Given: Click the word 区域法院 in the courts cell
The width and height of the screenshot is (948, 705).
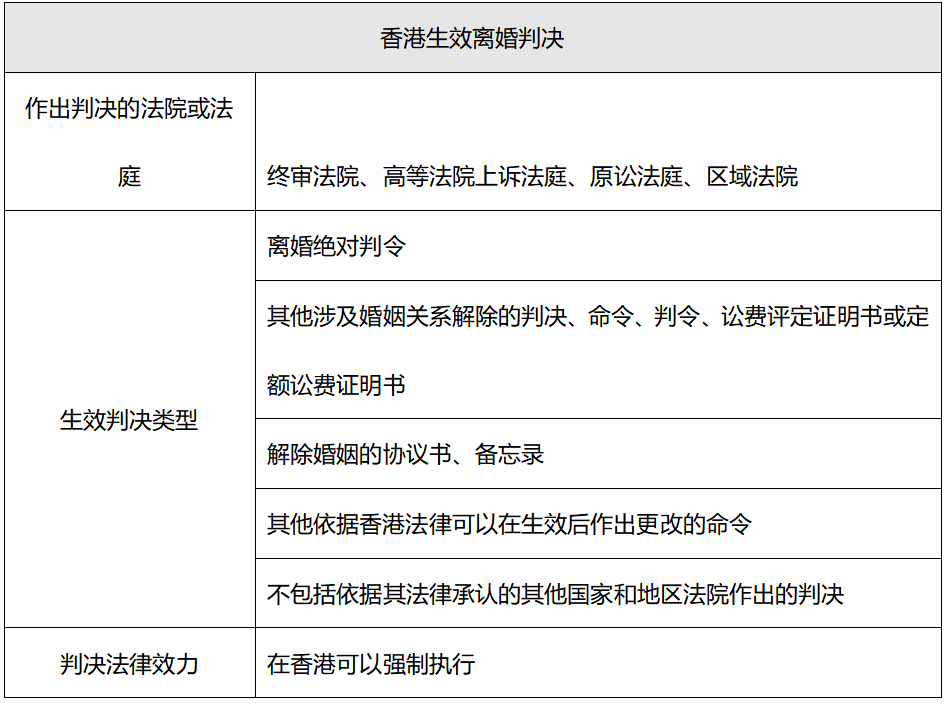Looking at the screenshot, I should (x=752, y=177).
